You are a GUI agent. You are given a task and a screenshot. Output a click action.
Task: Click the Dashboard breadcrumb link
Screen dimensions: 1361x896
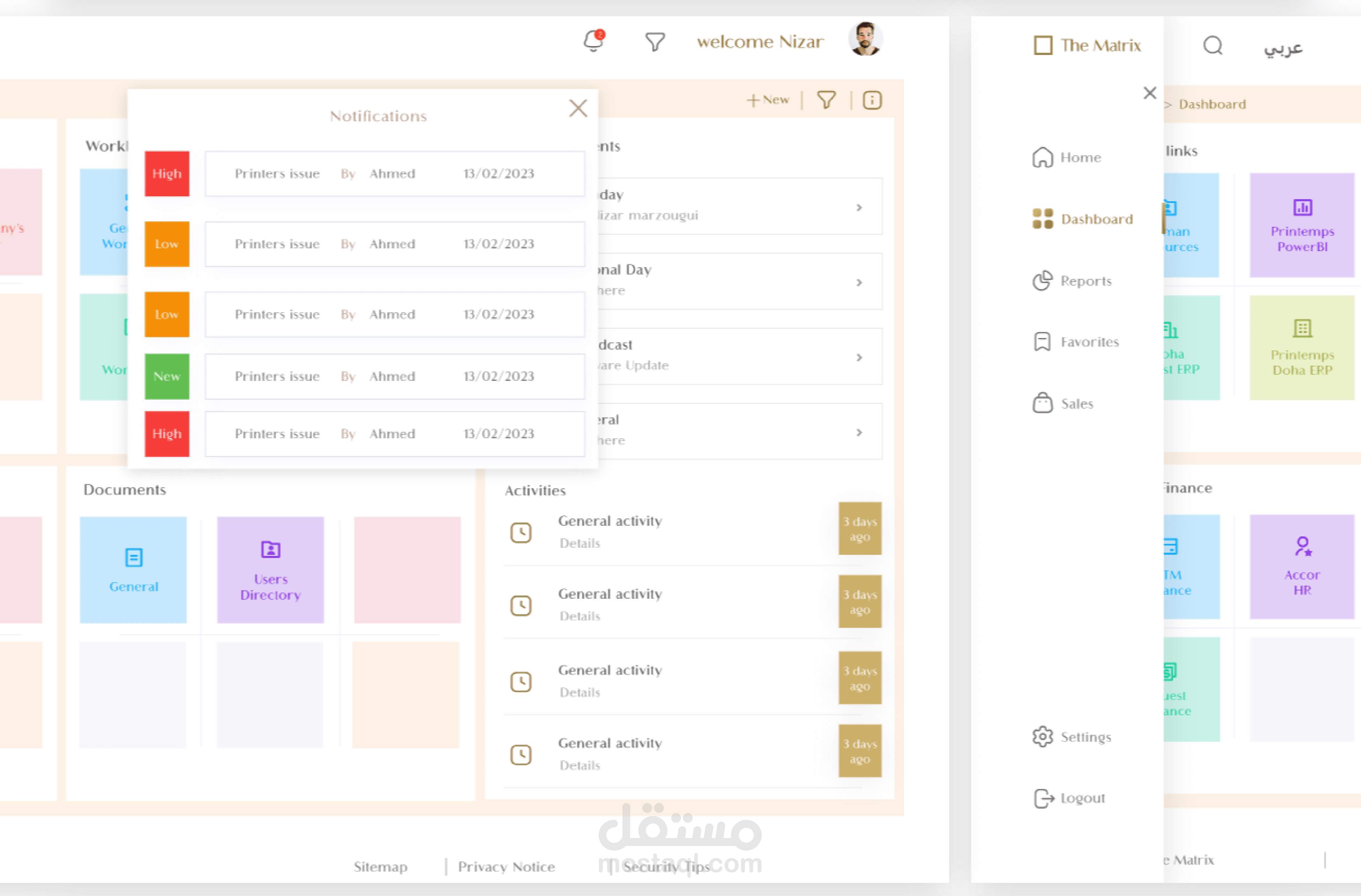click(x=1212, y=104)
